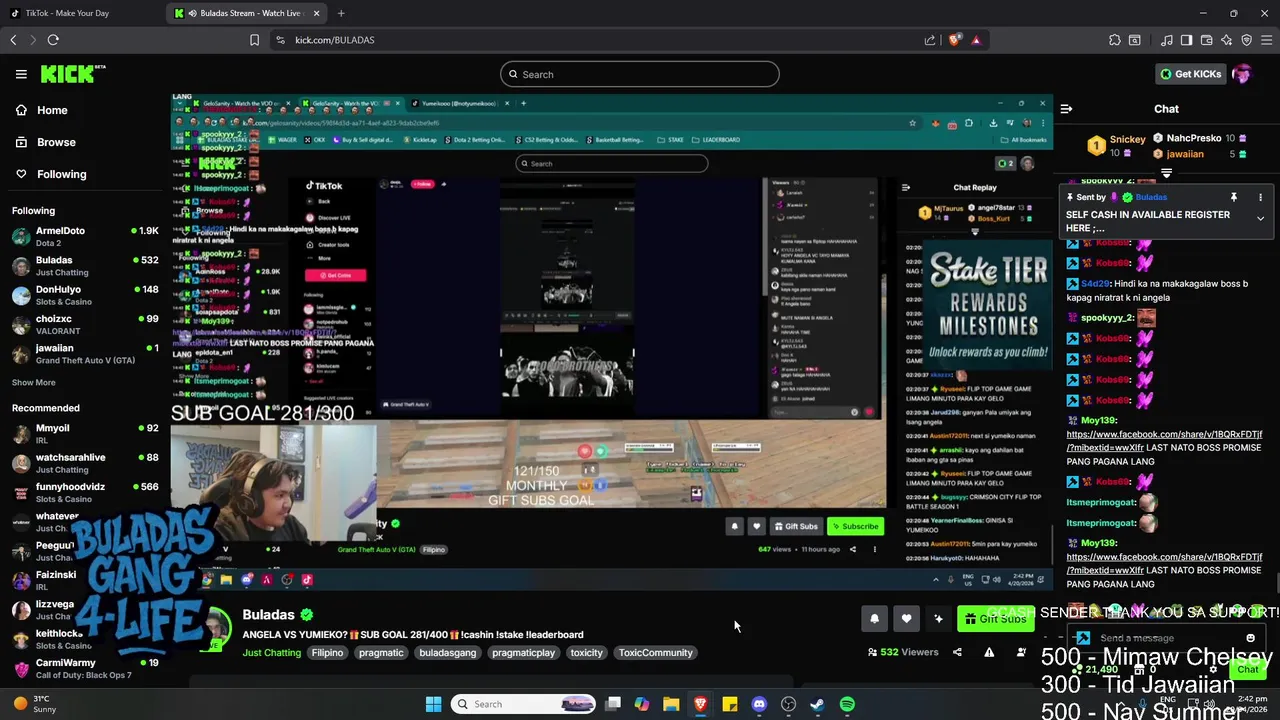Click the Gift Subs button
Screen dimensions: 1280x720
pos(995,619)
